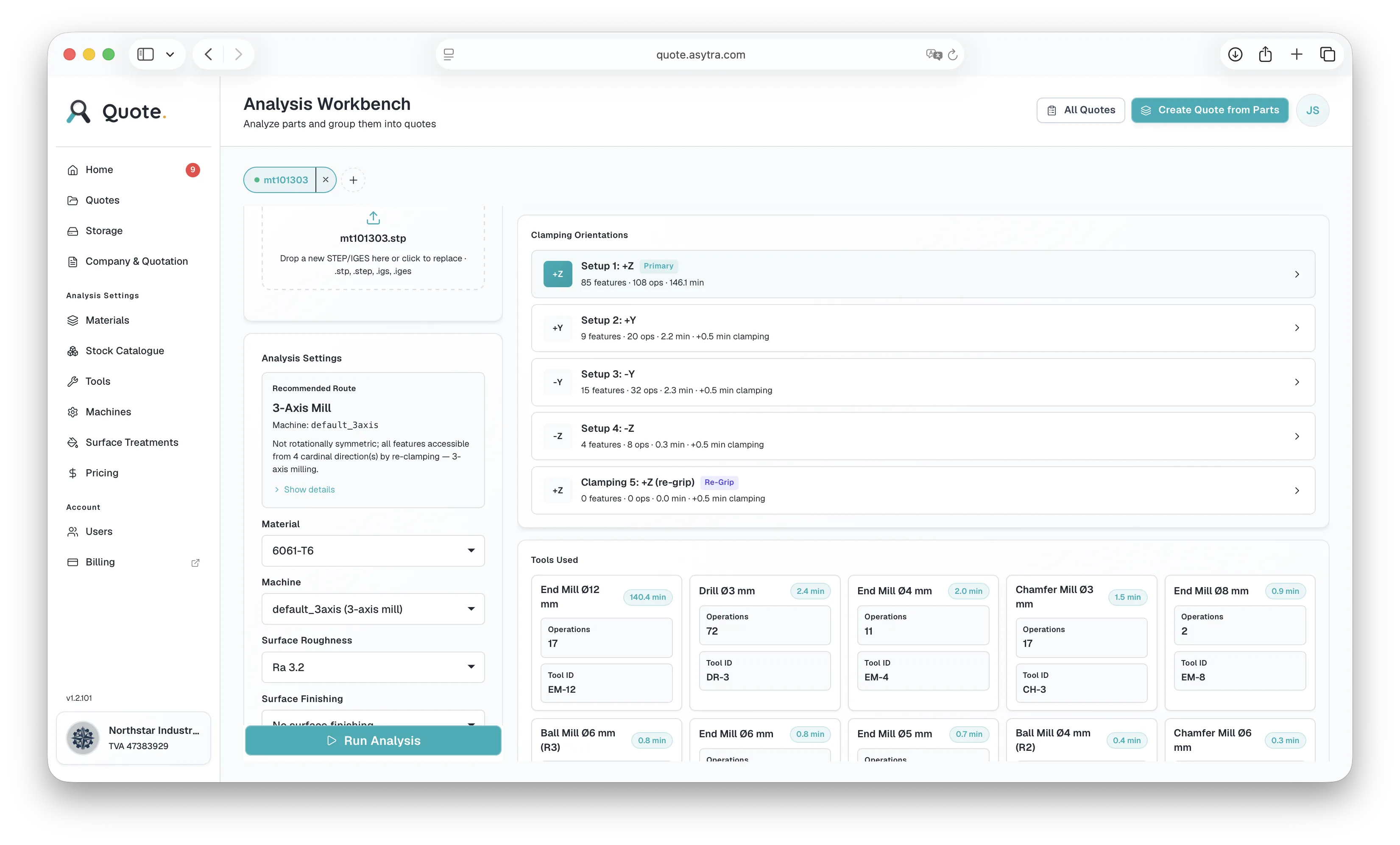Click the 140.4 min badge on End Mill Ø12
The width and height of the screenshot is (1400, 845).
(x=648, y=597)
